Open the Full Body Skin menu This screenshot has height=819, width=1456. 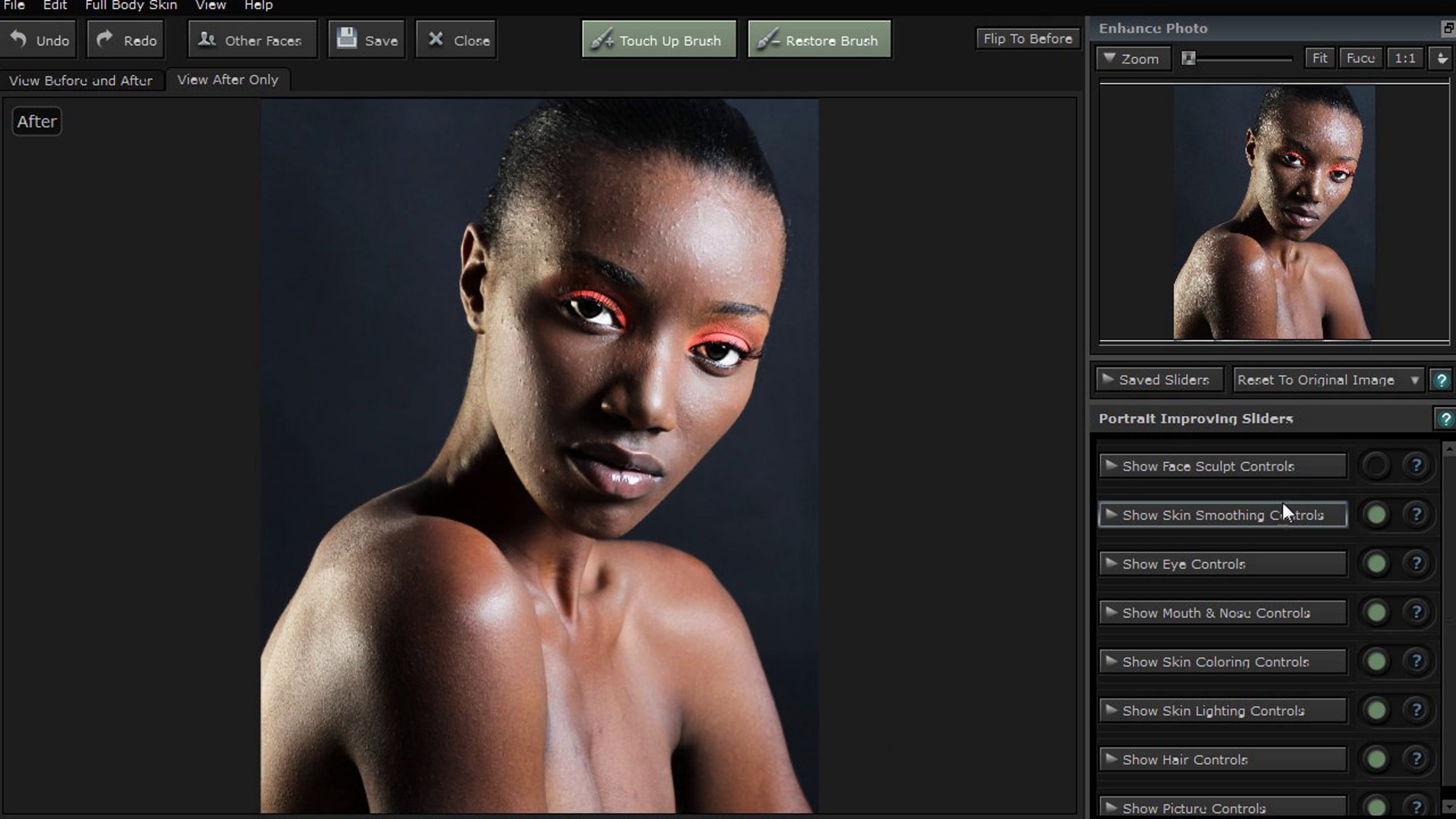pos(131,5)
